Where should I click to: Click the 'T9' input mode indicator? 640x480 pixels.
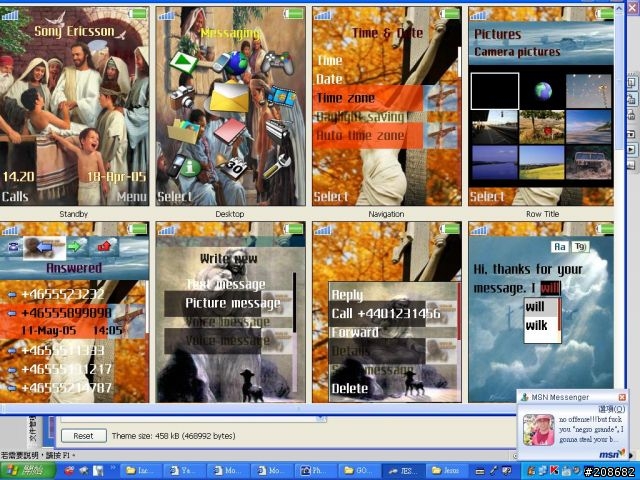(x=580, y=247)
